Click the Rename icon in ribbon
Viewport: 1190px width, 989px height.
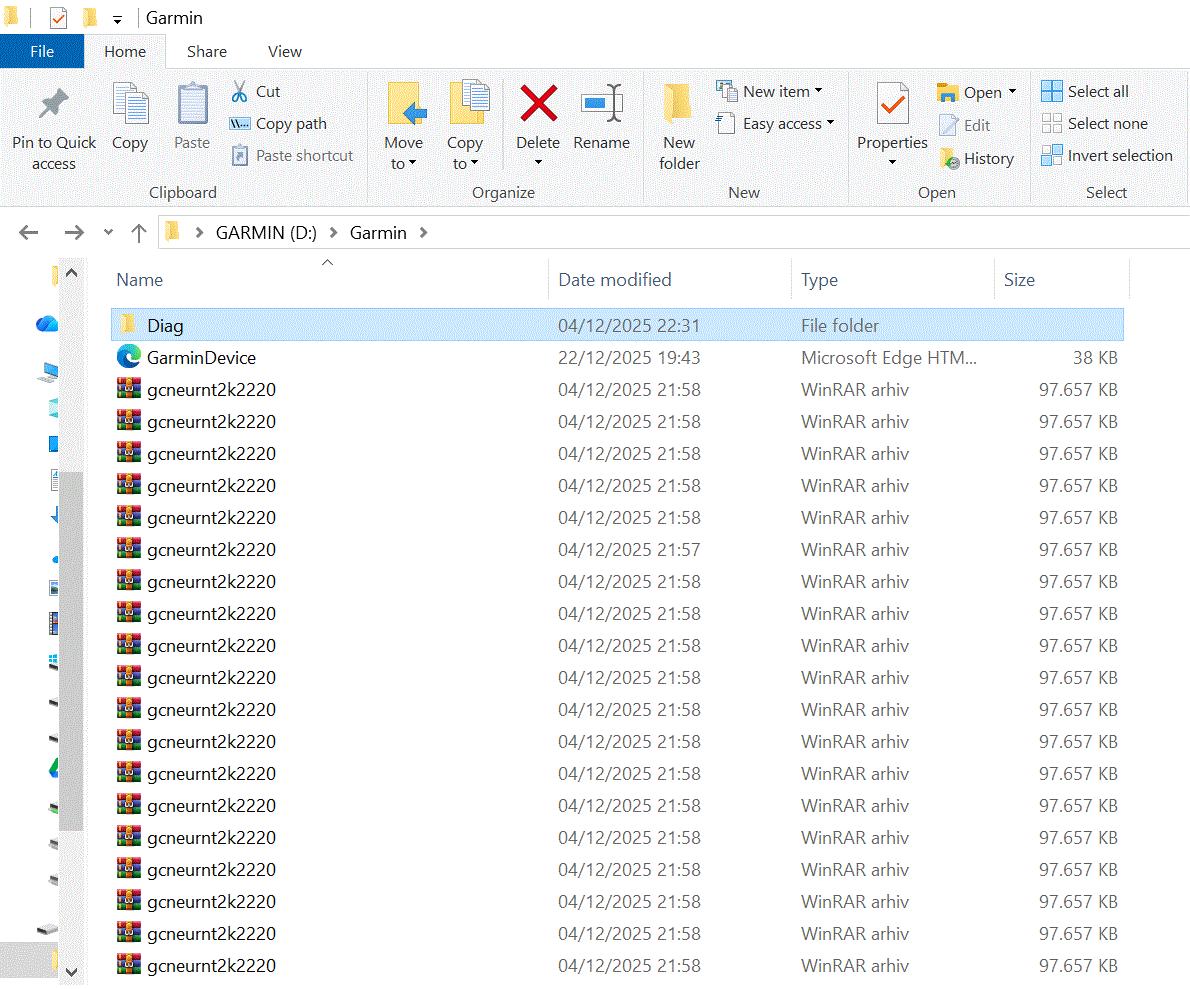[x=601, y=104]
